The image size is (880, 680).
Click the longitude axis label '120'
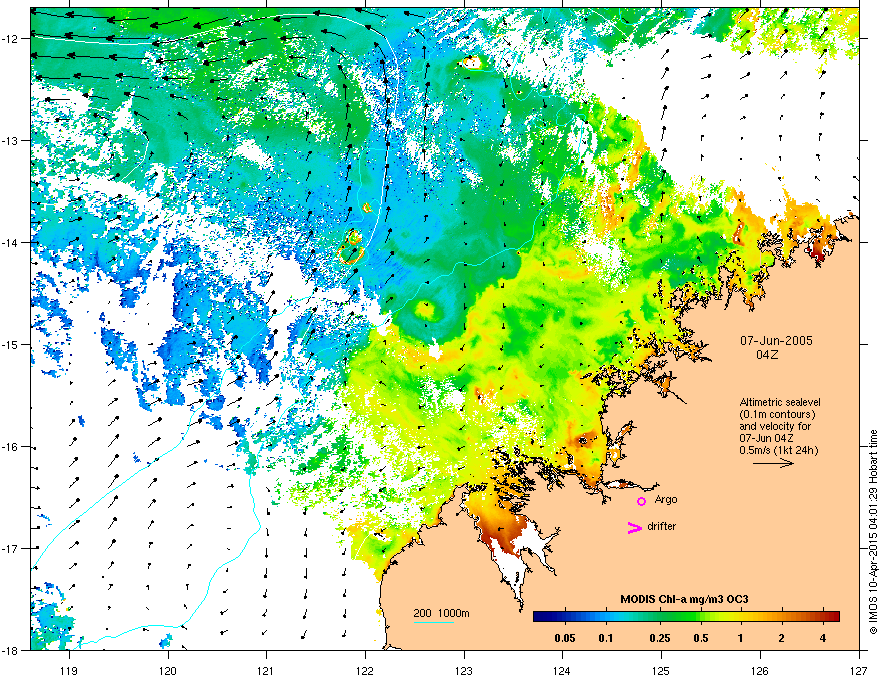[168, 670]
